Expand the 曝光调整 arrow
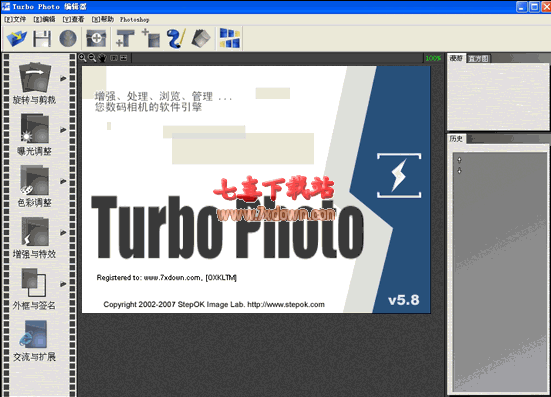Image resolution: width=551 pixels, height=397 pixels. tap(63, 130)
